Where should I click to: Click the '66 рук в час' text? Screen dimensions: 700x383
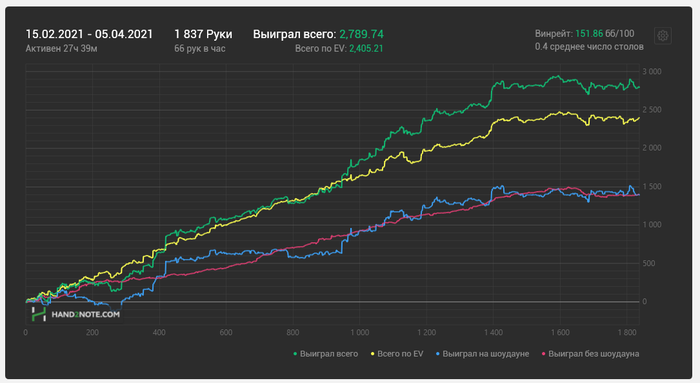200,49
